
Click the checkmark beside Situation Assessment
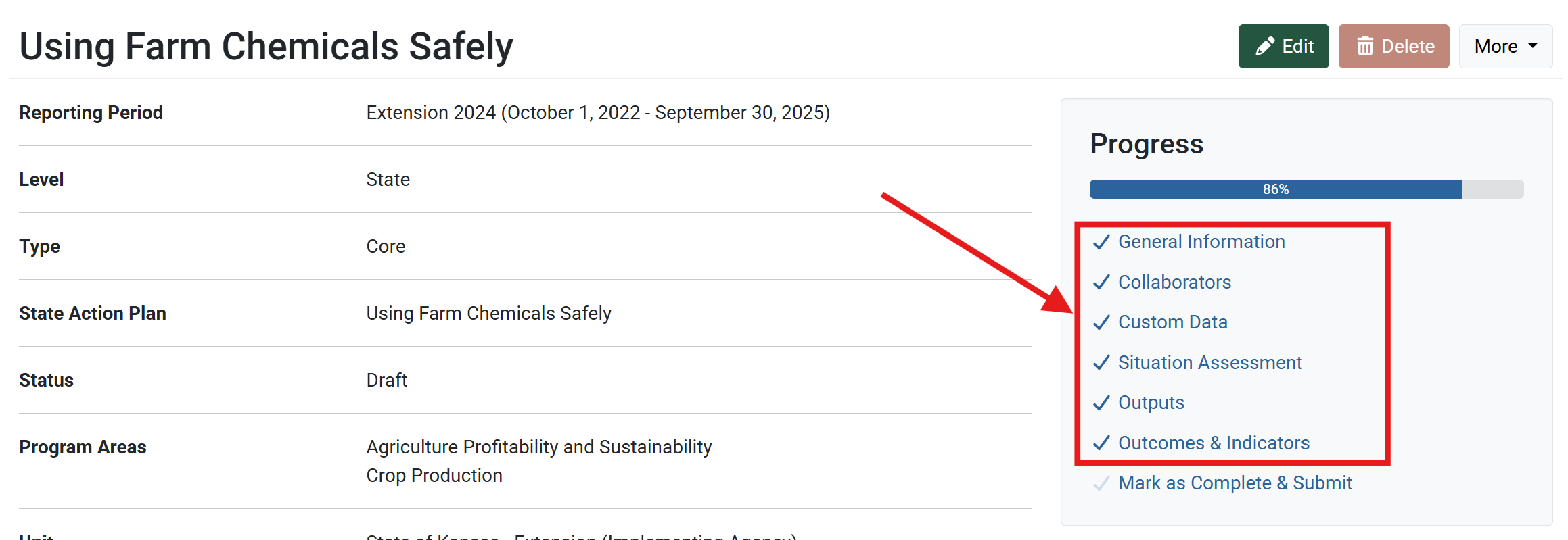click(1101, 363)
